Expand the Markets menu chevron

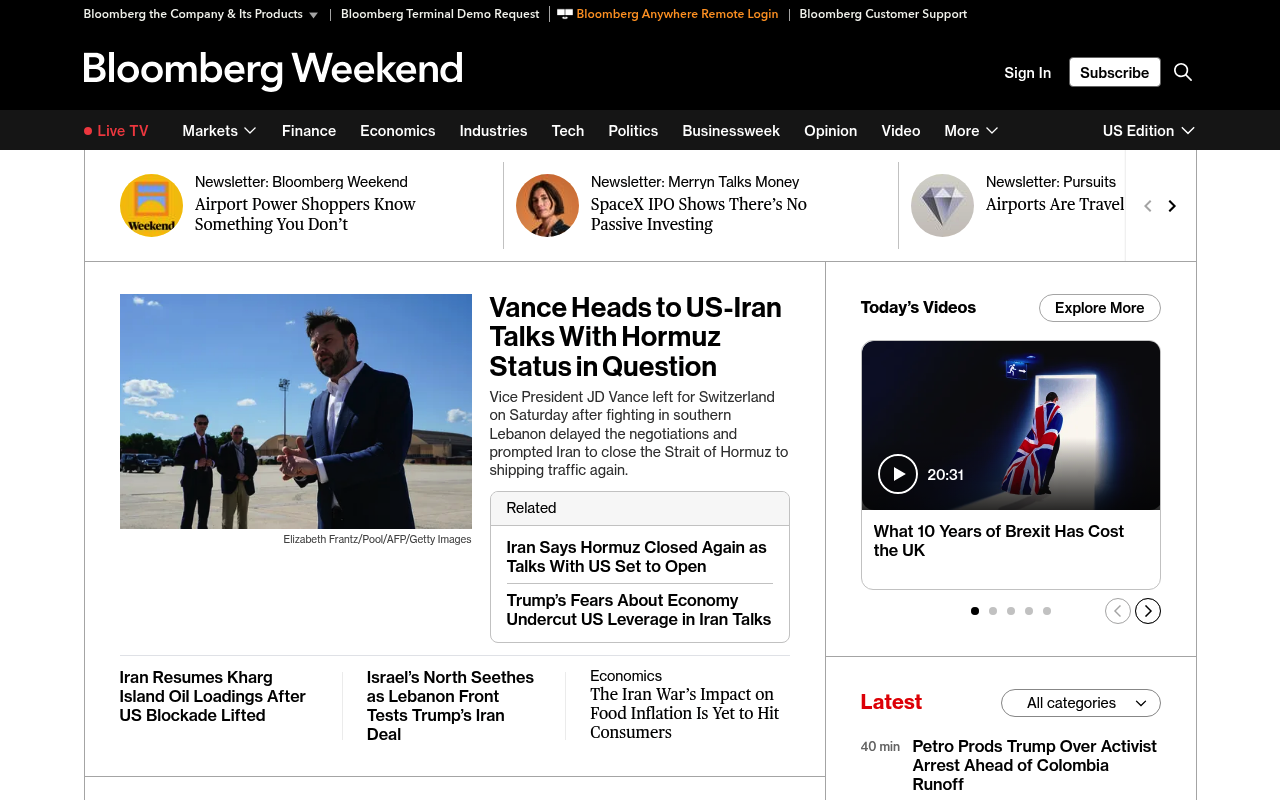pyautogui.click(x=250, y=131)
